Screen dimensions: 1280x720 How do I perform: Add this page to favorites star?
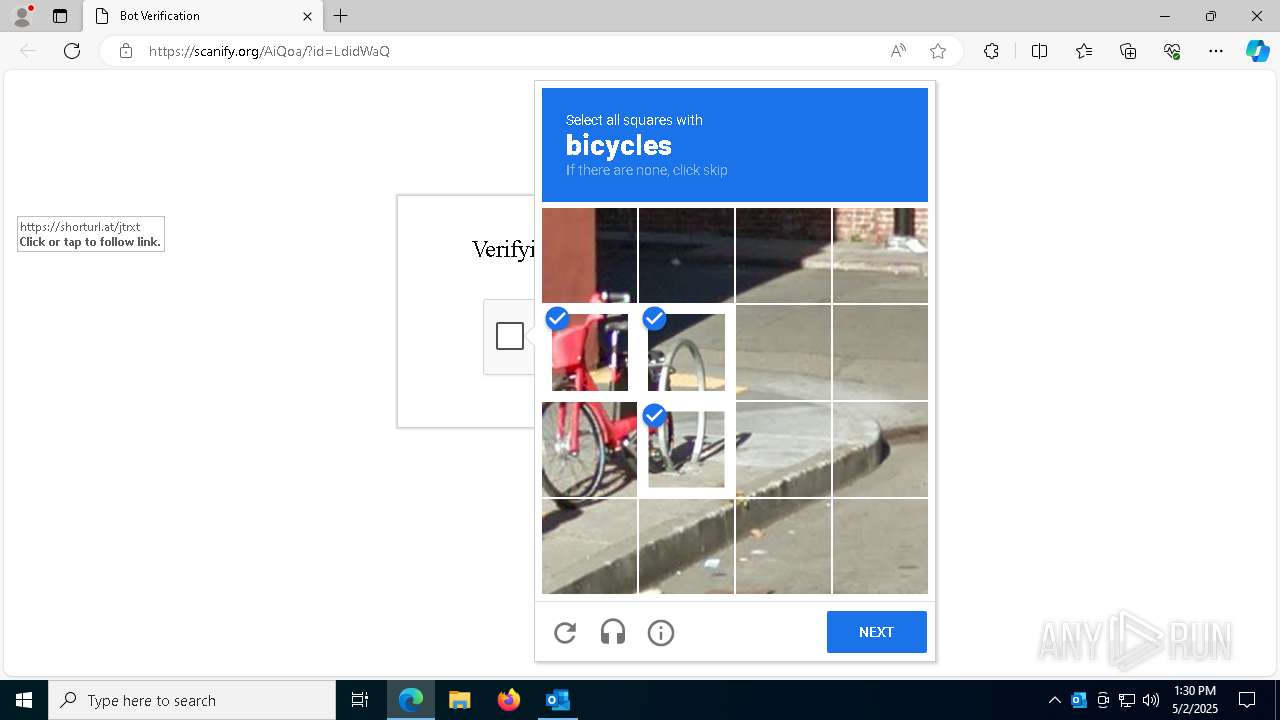click(x=938, y=51)
